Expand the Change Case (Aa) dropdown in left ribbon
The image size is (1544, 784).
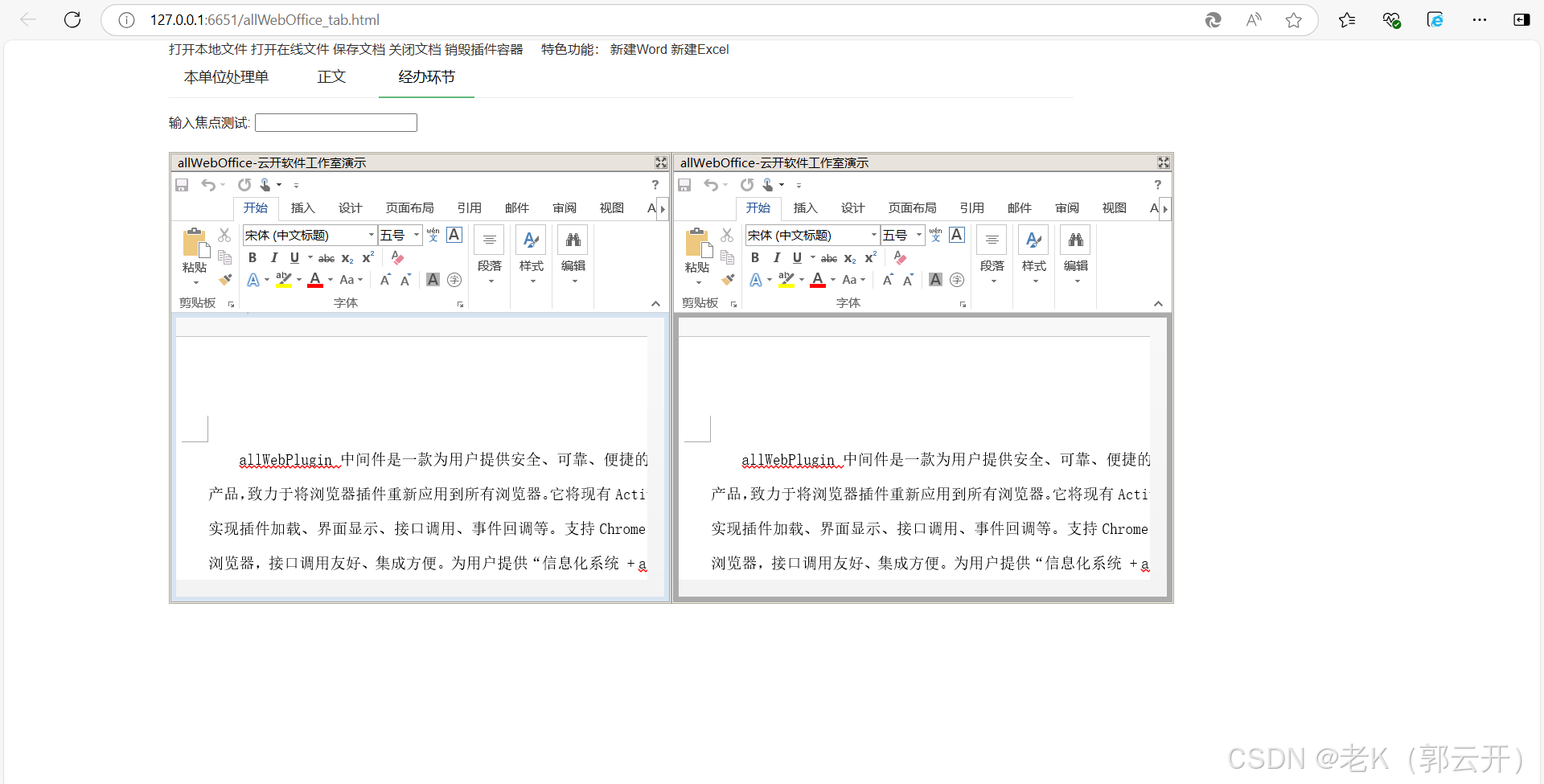point(359,279)
